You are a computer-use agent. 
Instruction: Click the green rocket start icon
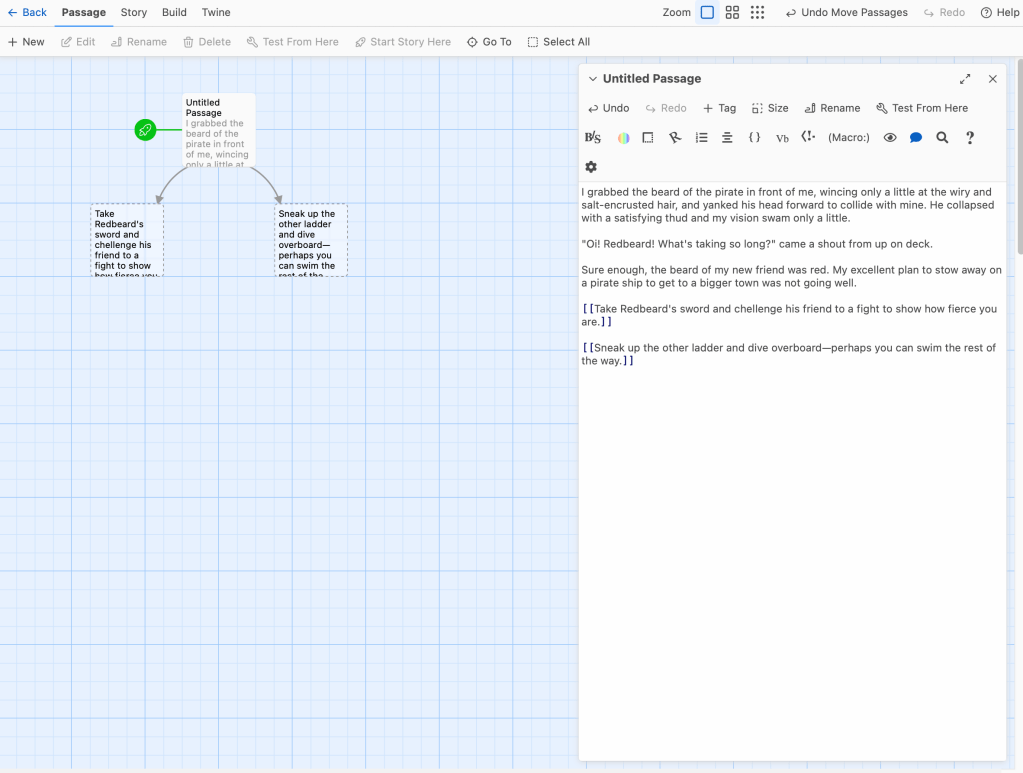[146, 129]
